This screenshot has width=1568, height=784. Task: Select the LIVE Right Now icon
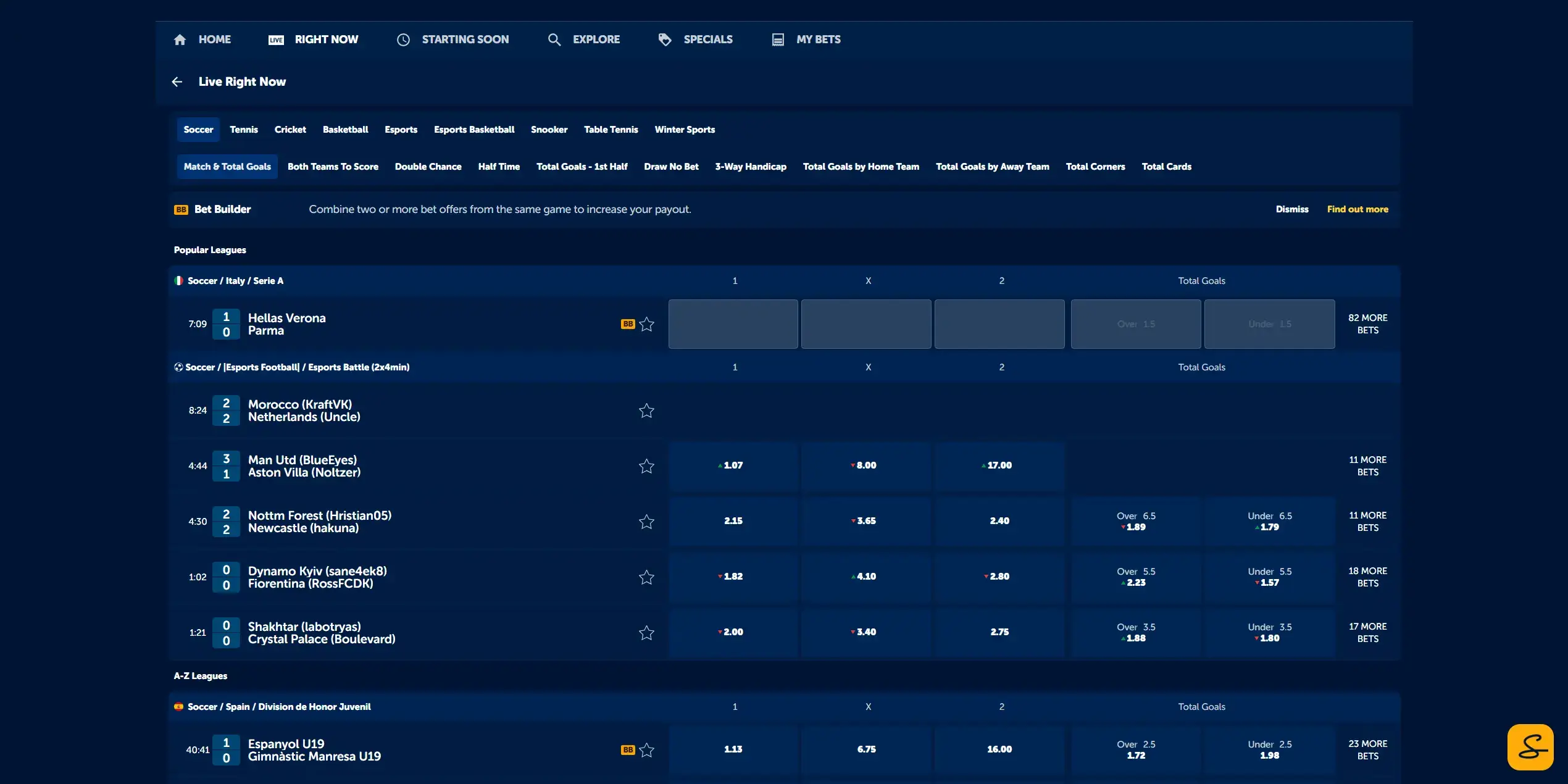point(275,40)
